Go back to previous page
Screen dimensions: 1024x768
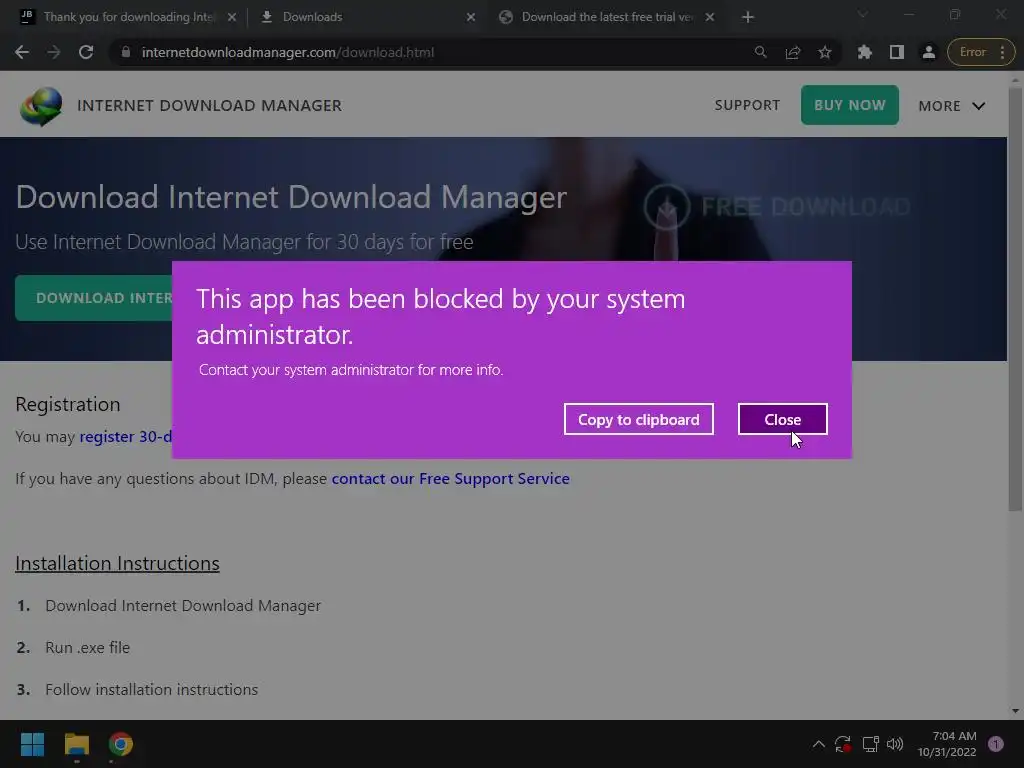(22, 52)
